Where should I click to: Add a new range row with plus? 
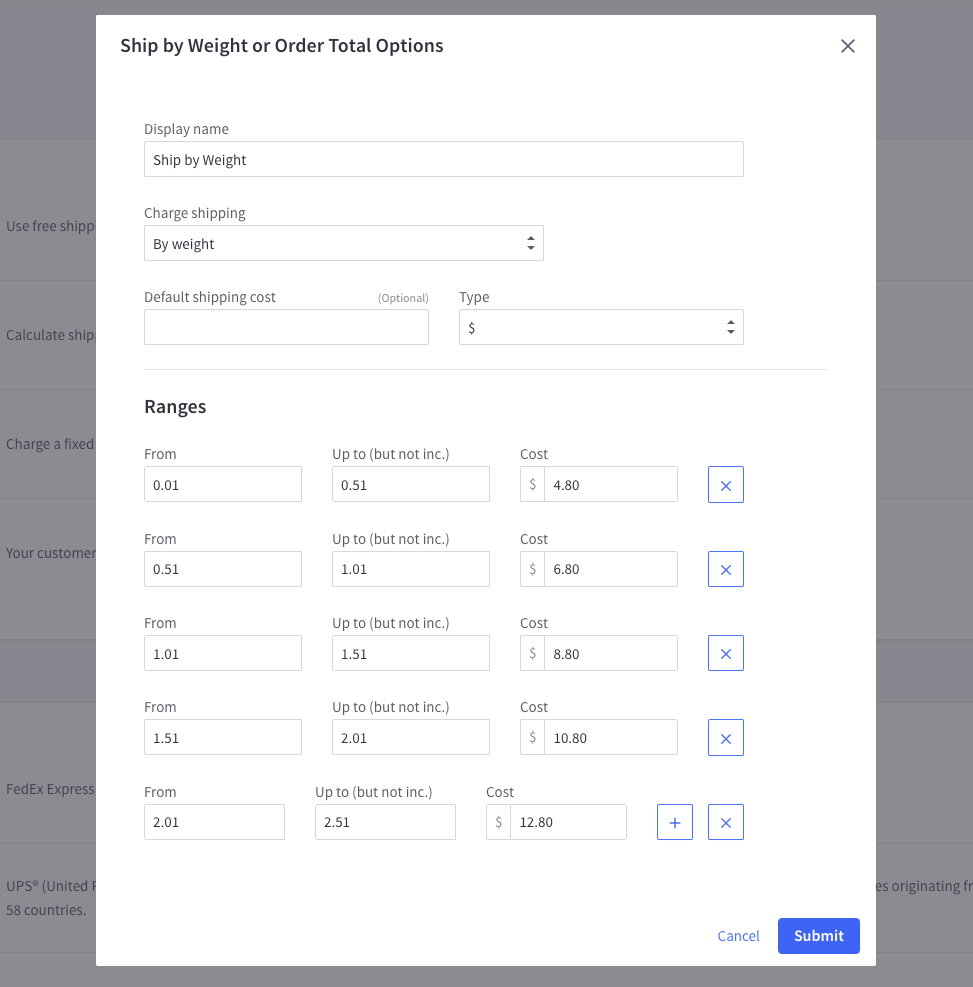tap(675, 822)
